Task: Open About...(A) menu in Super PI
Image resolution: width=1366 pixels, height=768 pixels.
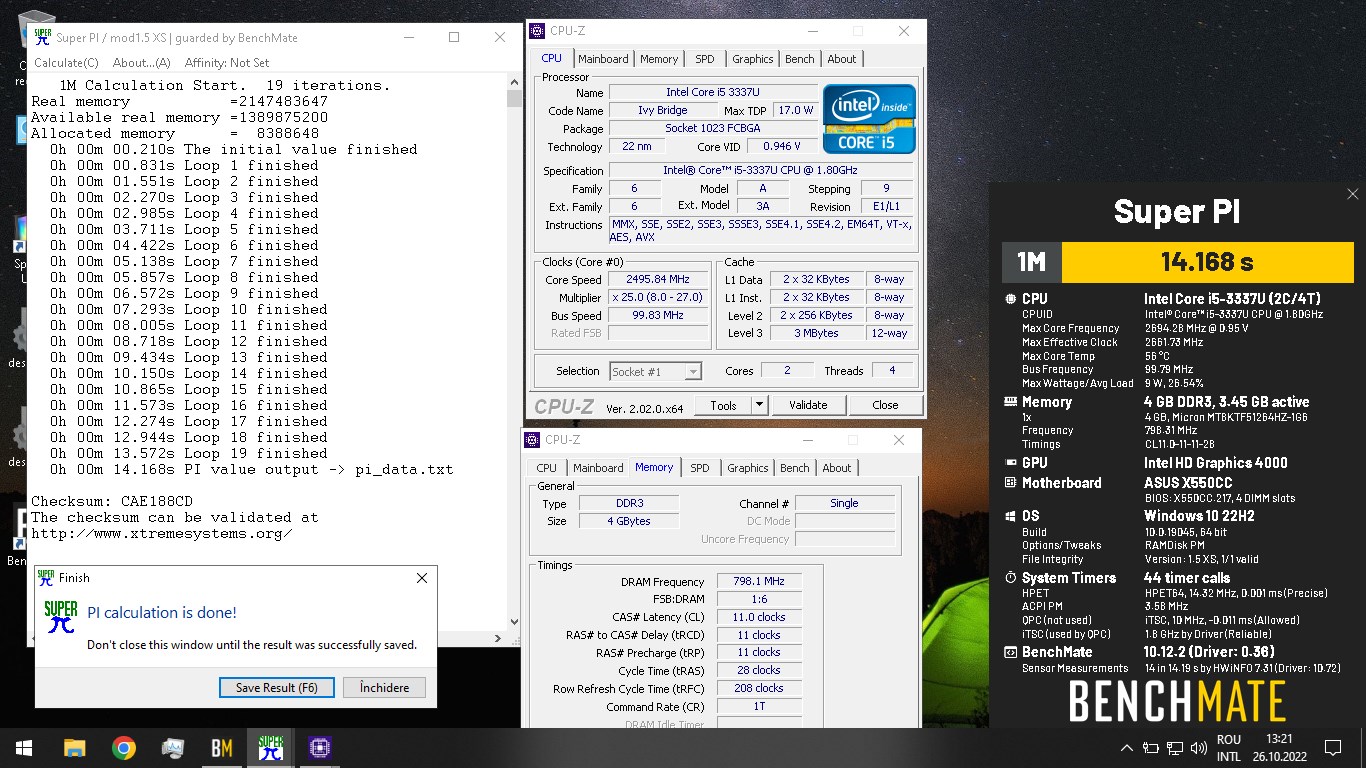Action: pyautogui.click(x=141, y=62)
